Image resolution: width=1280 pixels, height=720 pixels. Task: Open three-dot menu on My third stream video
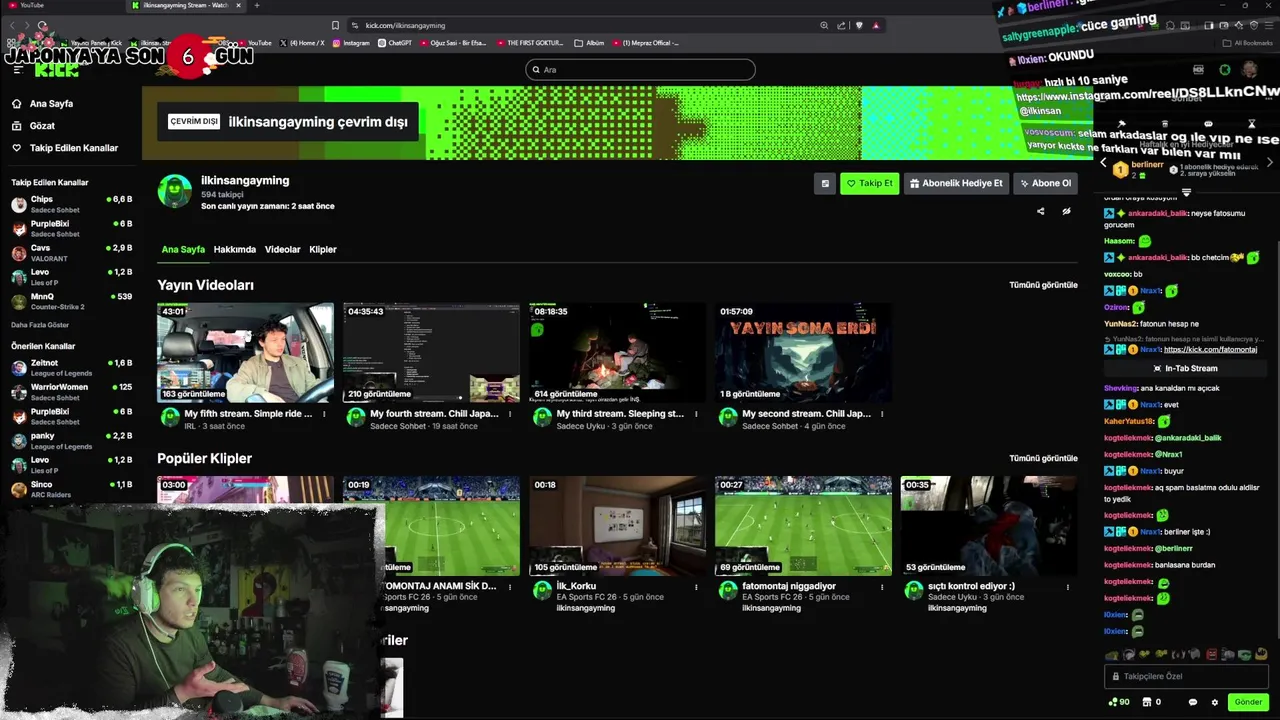(696, 414)
